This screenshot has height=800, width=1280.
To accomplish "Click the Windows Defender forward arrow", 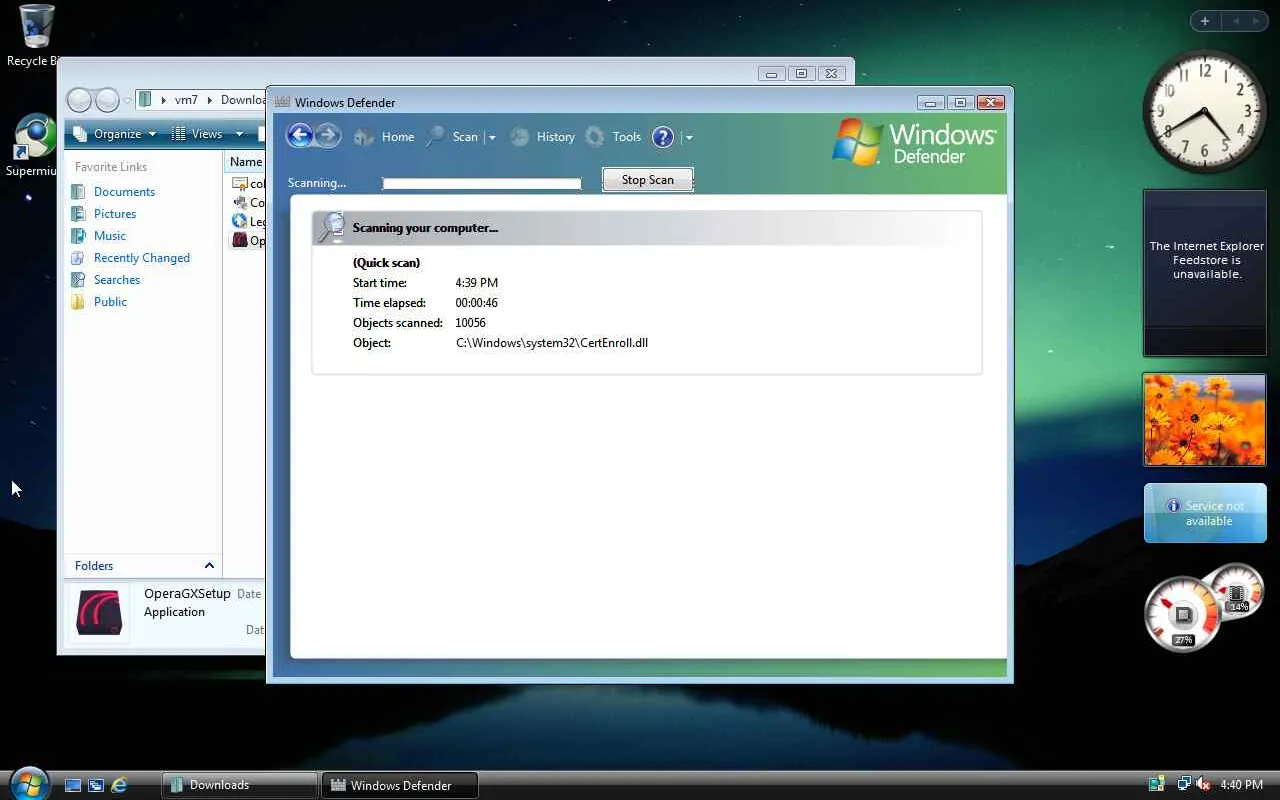I will coord(328,136).
